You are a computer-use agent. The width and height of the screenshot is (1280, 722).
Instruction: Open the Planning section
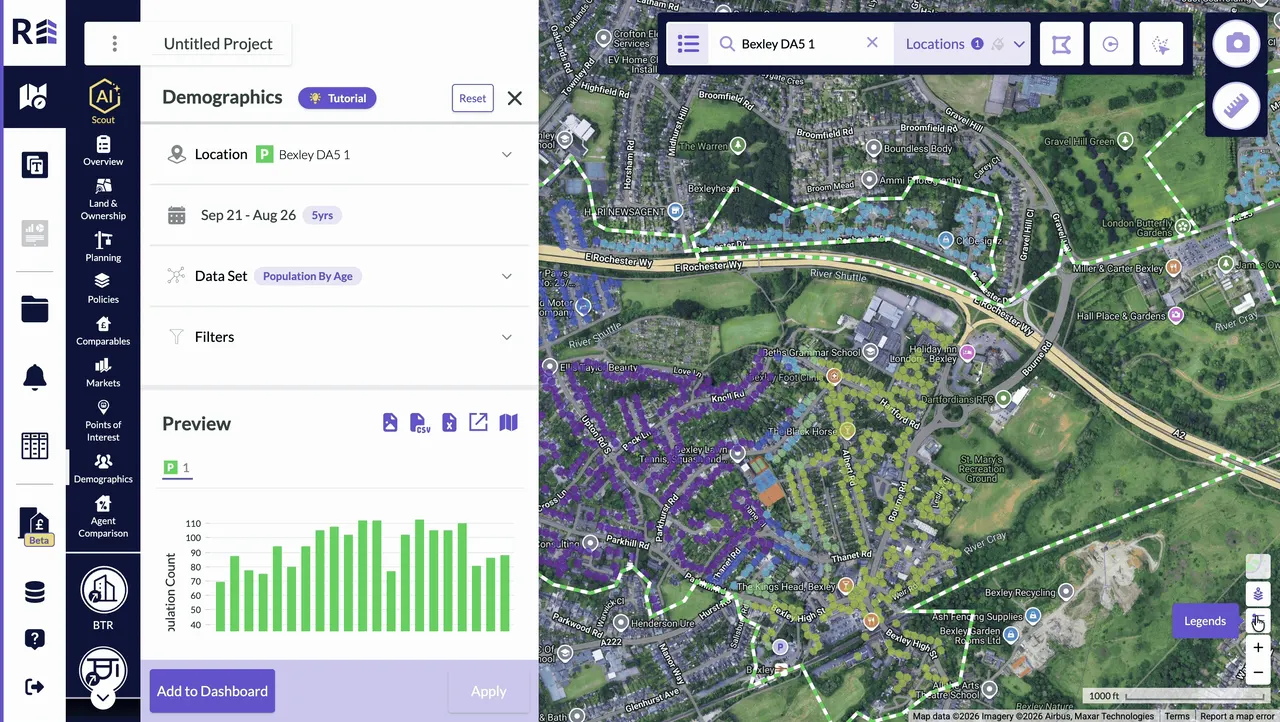(103, 247)
